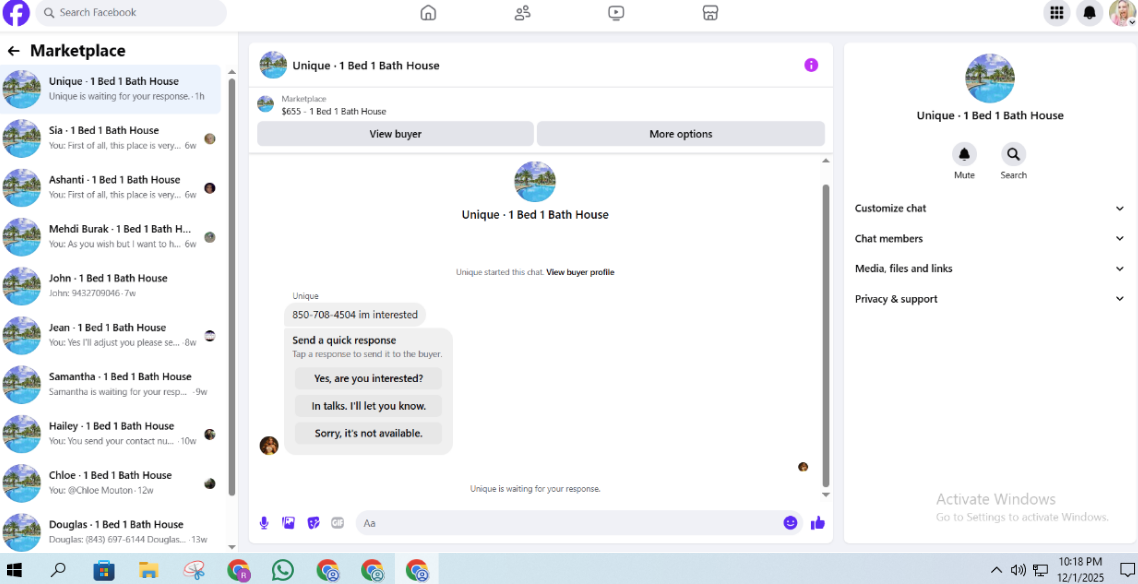Open the volume control in tray
The height and width of the screenshot is (584, 1138).
coord(1018,570)
